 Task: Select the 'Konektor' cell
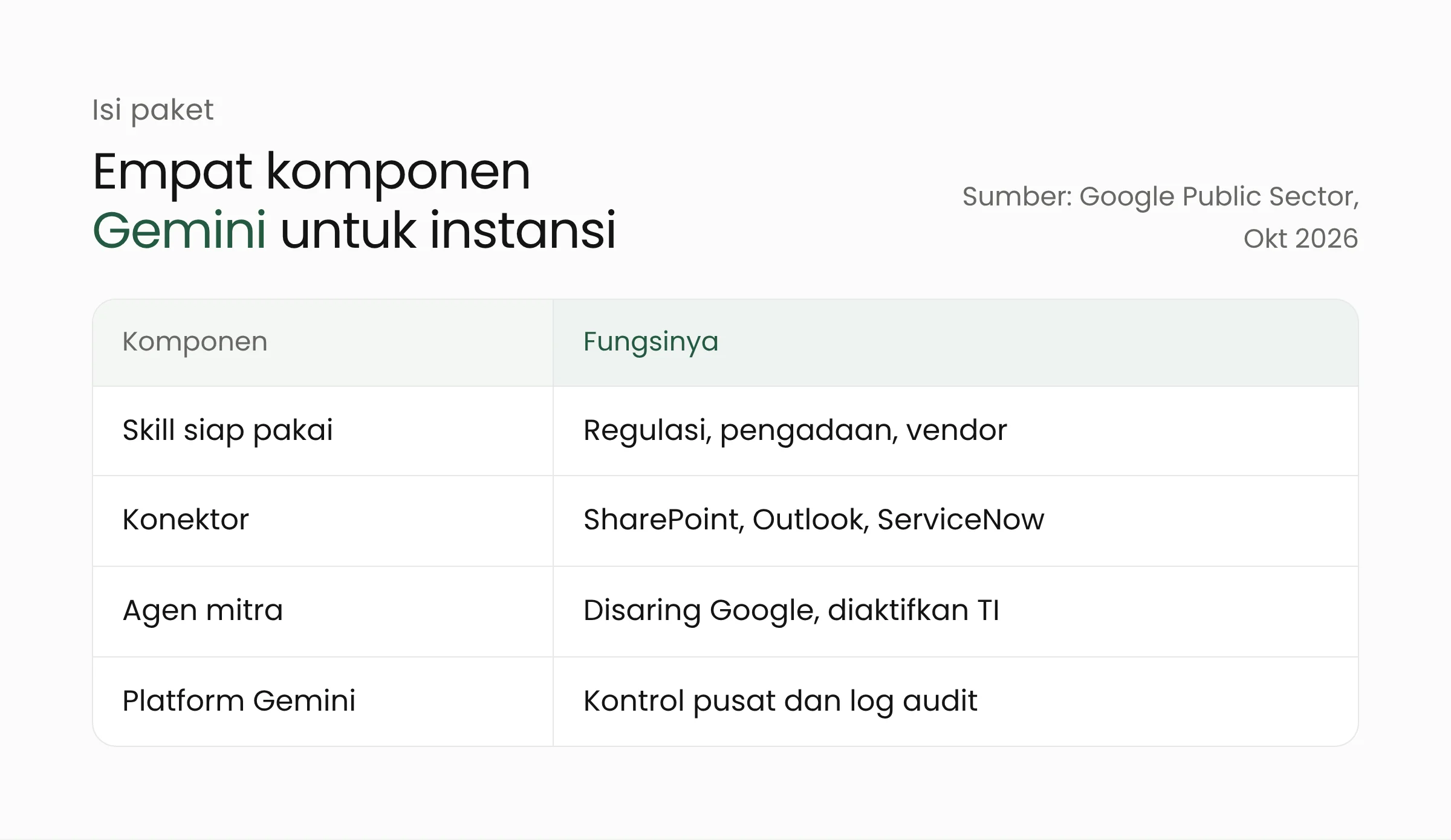pos(323,521)
